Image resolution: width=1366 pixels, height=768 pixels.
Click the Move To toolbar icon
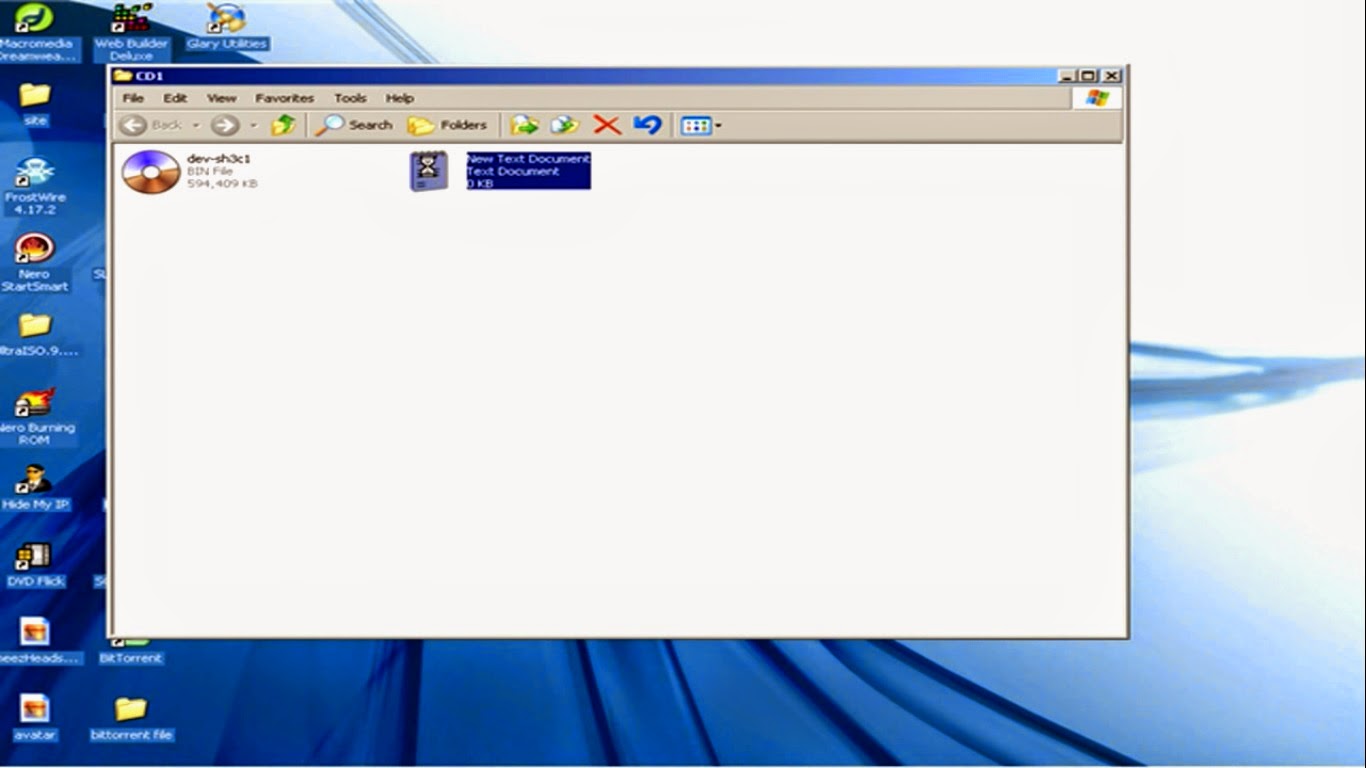pyautogui.click(x=524, y=125)
